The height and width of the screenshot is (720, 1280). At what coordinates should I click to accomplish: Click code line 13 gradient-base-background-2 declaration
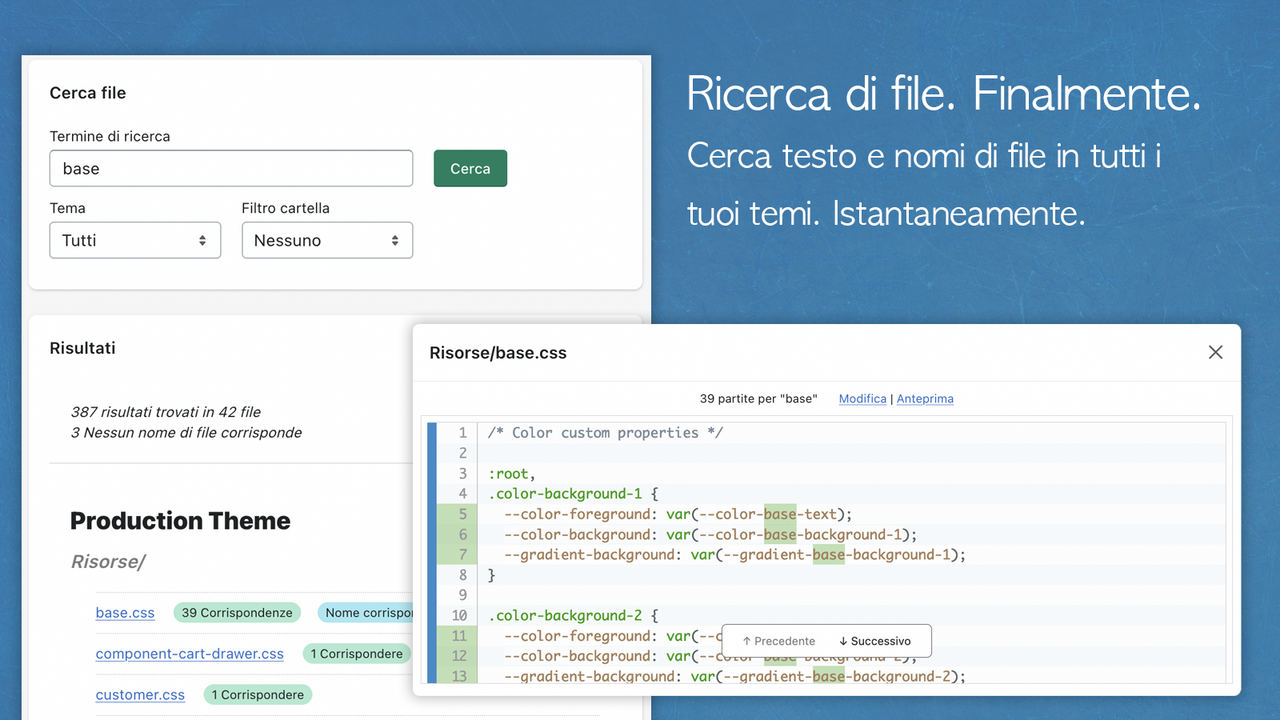(735, 677)
